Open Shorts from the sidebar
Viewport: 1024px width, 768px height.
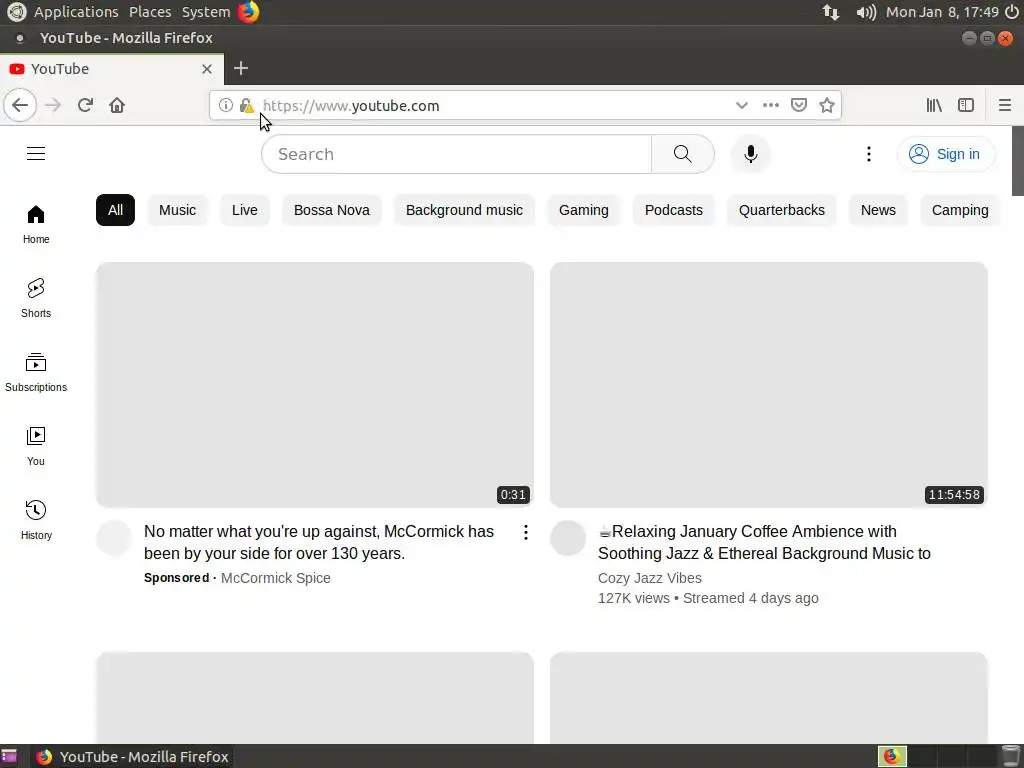pyautogui.click(x=36, y=298)
